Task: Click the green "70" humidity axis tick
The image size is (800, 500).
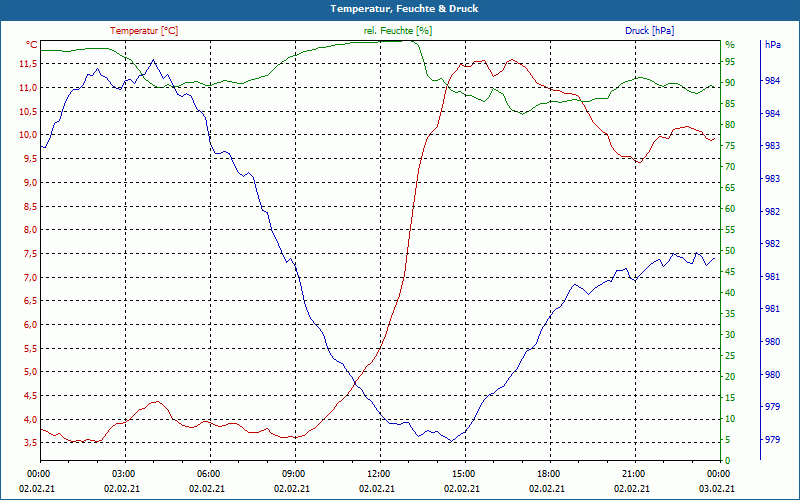Action: [730, 167]
